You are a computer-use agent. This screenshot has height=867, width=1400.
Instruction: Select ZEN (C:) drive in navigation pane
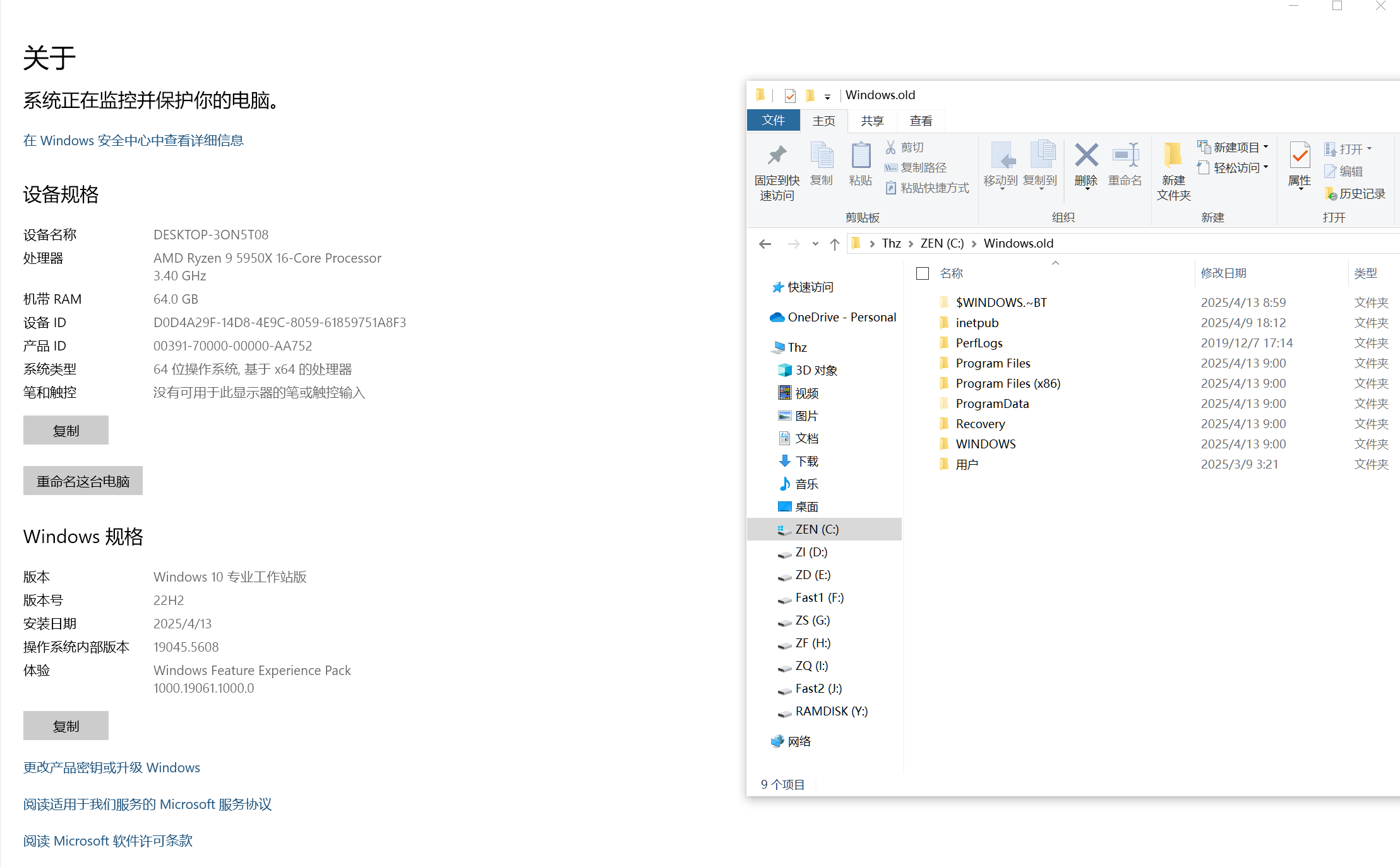[x=824, y=529]
